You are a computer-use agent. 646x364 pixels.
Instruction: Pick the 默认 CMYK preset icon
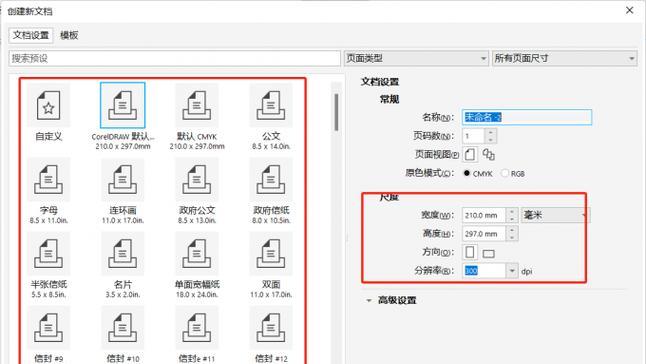tap(197, 105)
